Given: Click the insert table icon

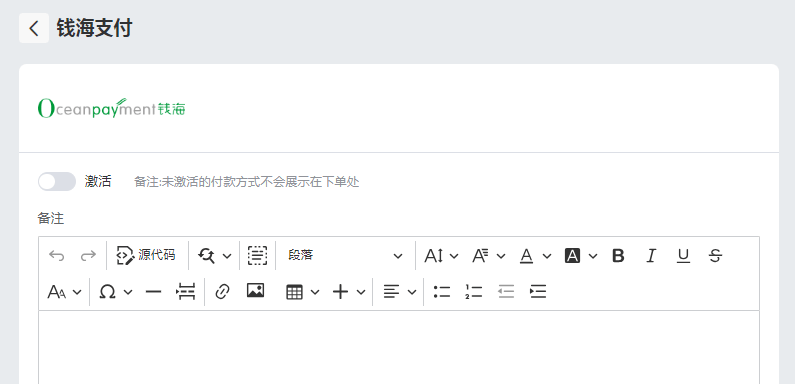Looking at the screenshot, I should (x=295, y=292).
